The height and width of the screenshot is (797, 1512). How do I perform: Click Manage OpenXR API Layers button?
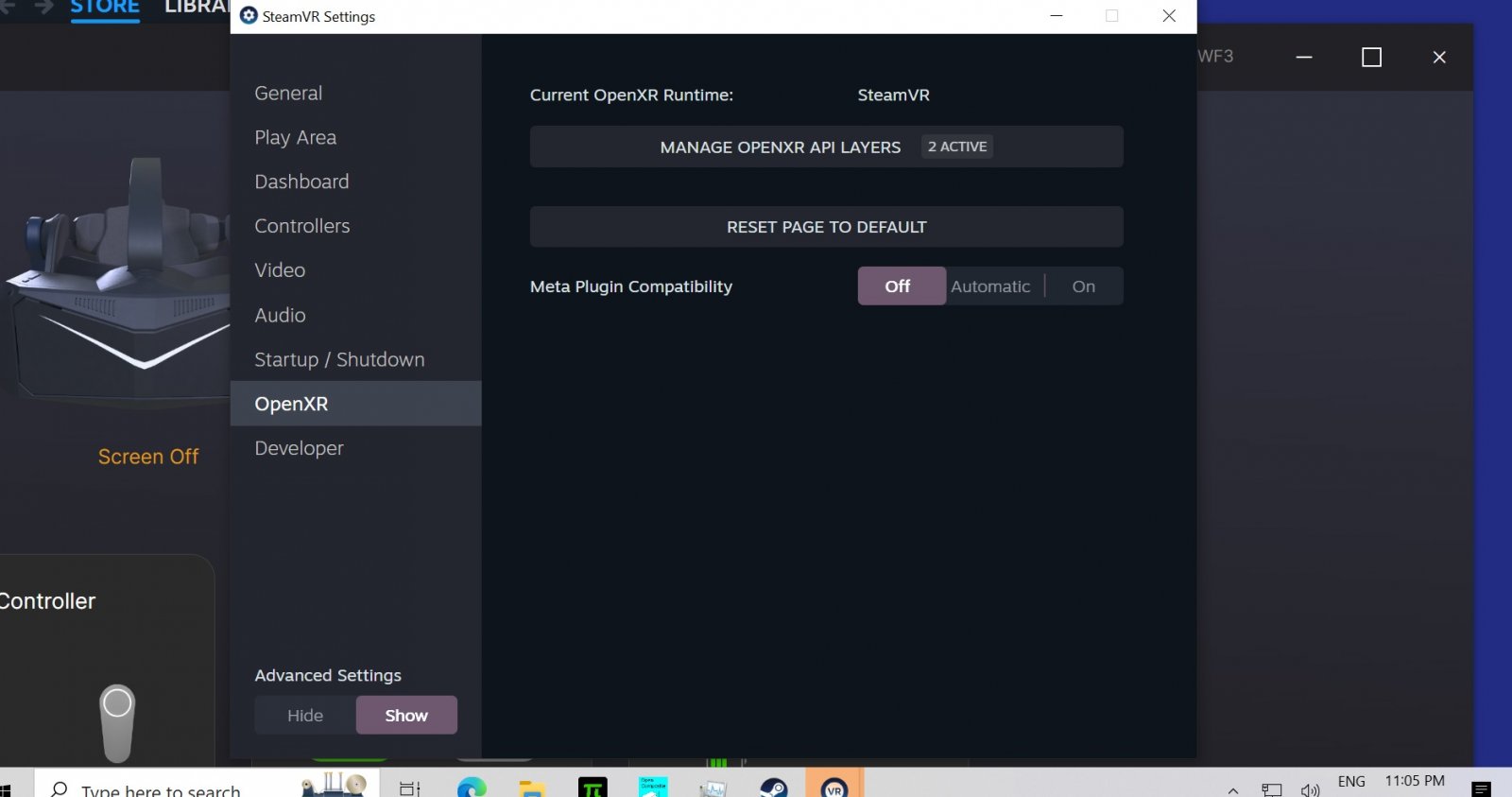tap(826, 147)
